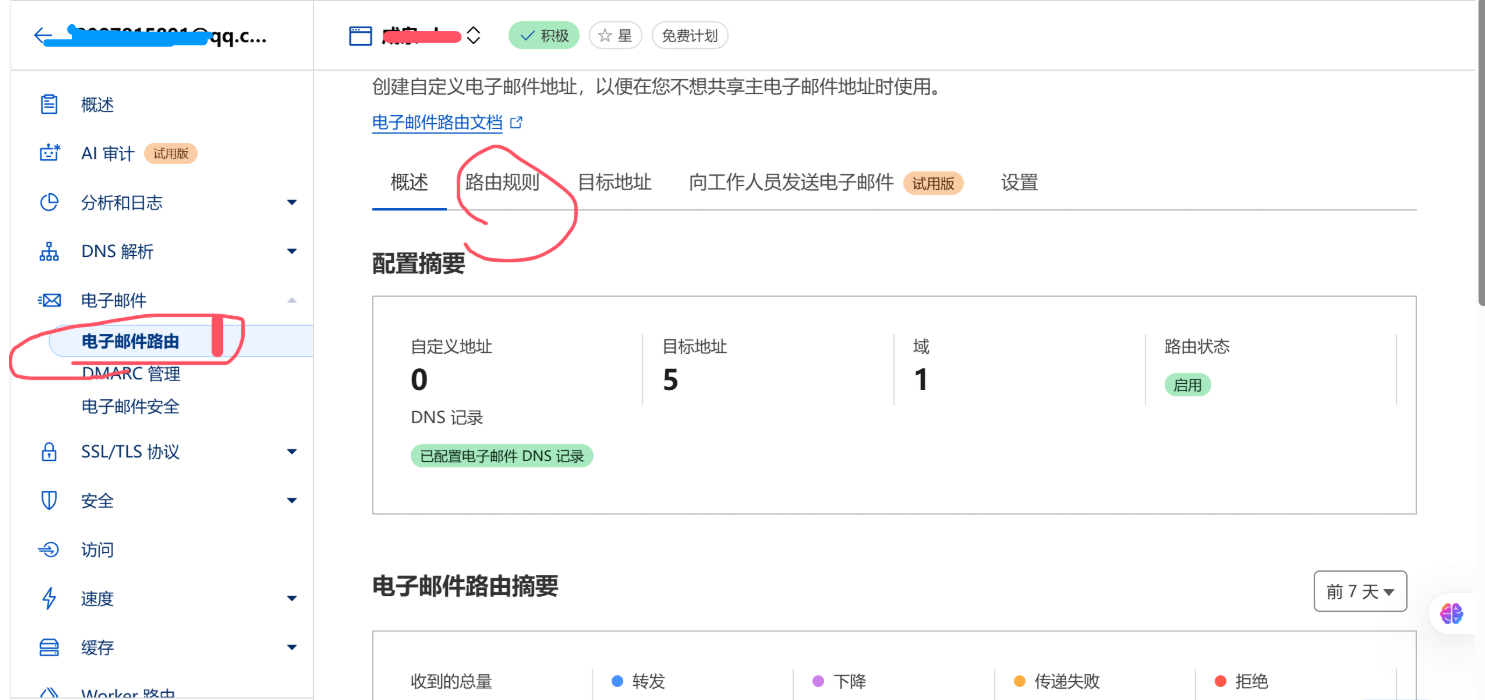Click the 速度 lightning bolt icon
Image resolution: width=1485 pixels, height=700 pixels.
tap(49, 599)
